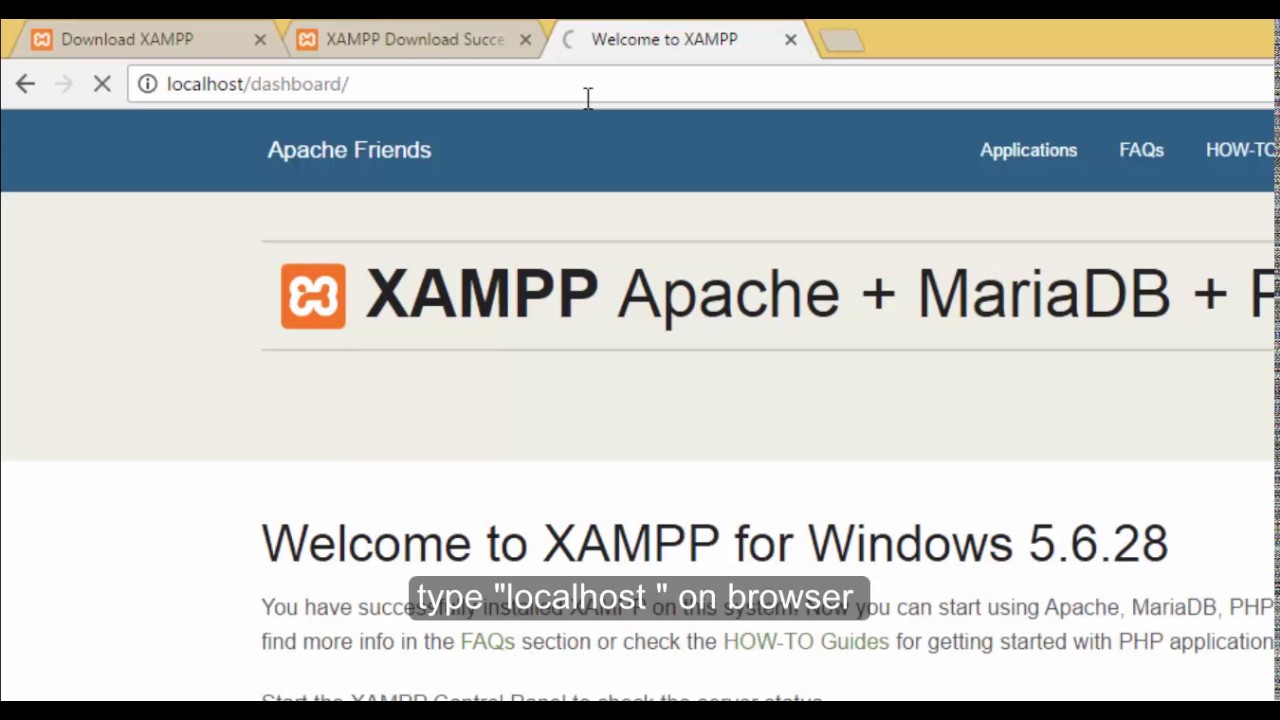The width and height of the screenshot is (1280, 720).
Task: Click the orange XAMPP logo
Action: click(x=313, y=296)
